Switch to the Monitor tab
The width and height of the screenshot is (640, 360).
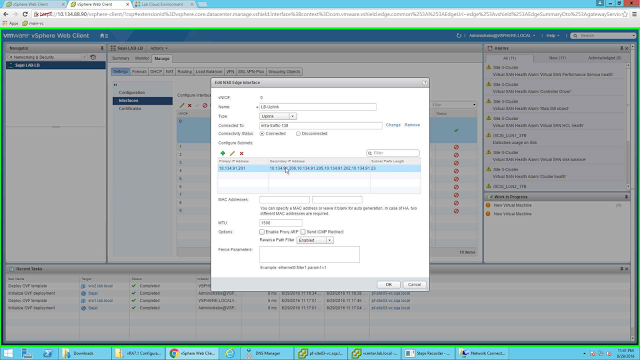(x=142, y=58)
